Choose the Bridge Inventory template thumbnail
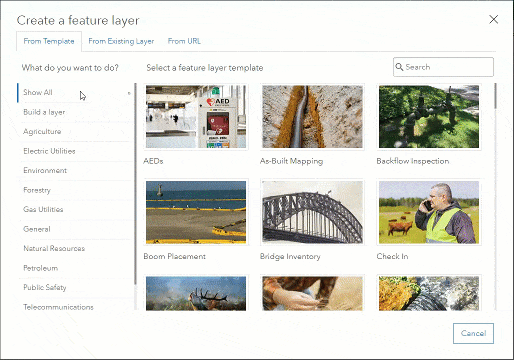 click(x=312, y=212)
